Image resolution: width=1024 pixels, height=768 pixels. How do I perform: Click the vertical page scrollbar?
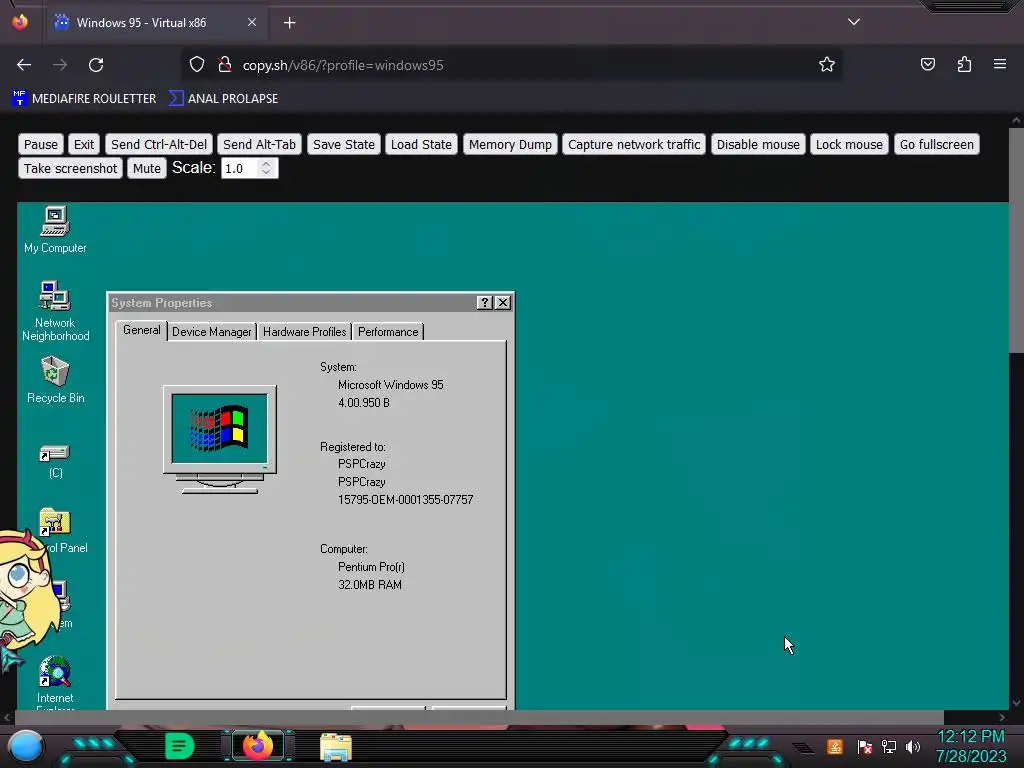click(1016, 240)
